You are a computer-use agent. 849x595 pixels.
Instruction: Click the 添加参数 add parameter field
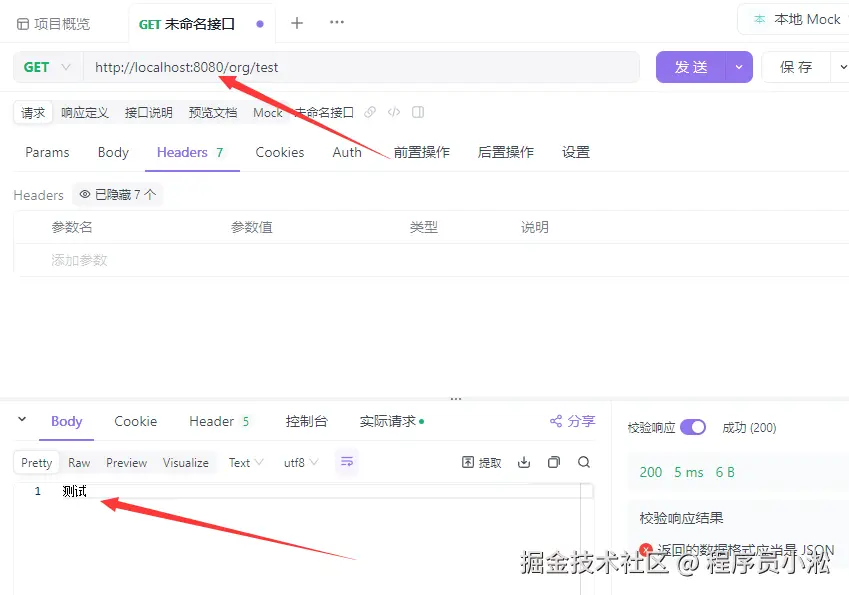[x=80, y=260]
